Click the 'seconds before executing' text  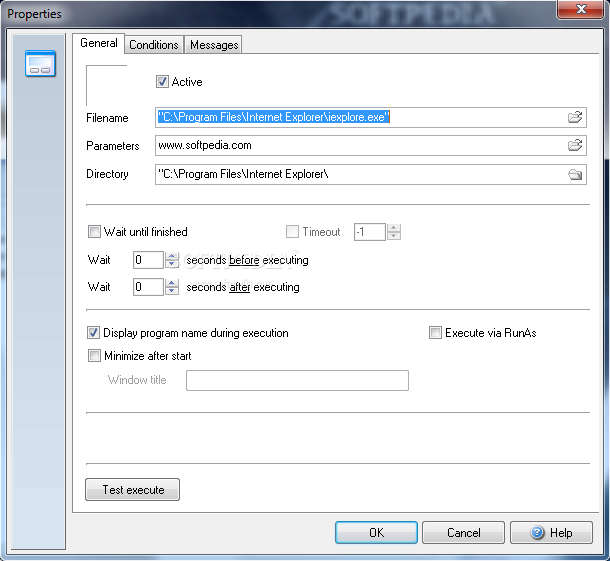(x=247, y=260)
